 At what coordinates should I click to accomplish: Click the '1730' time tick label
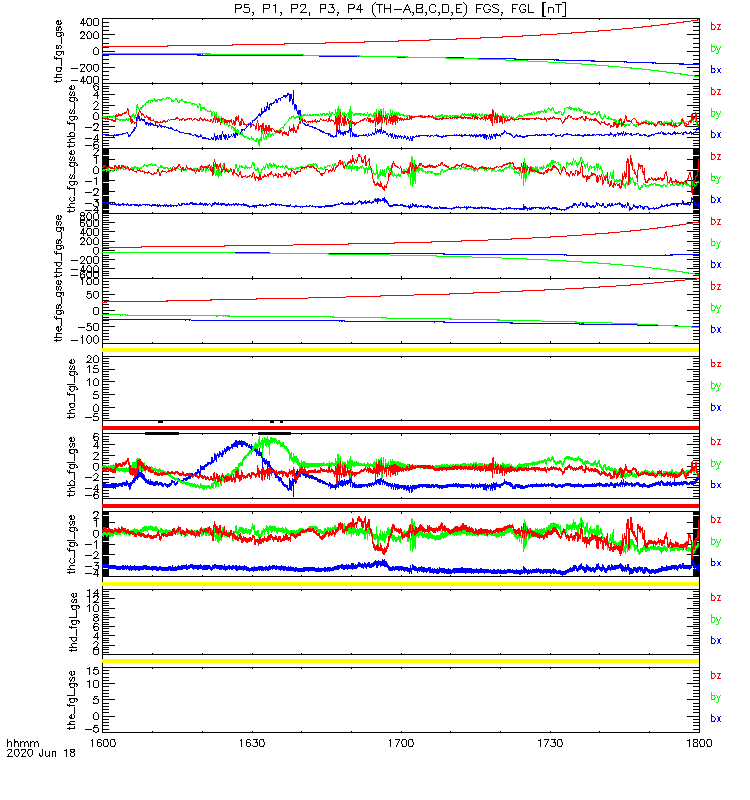pyautogui.click(x=550, y=743)
